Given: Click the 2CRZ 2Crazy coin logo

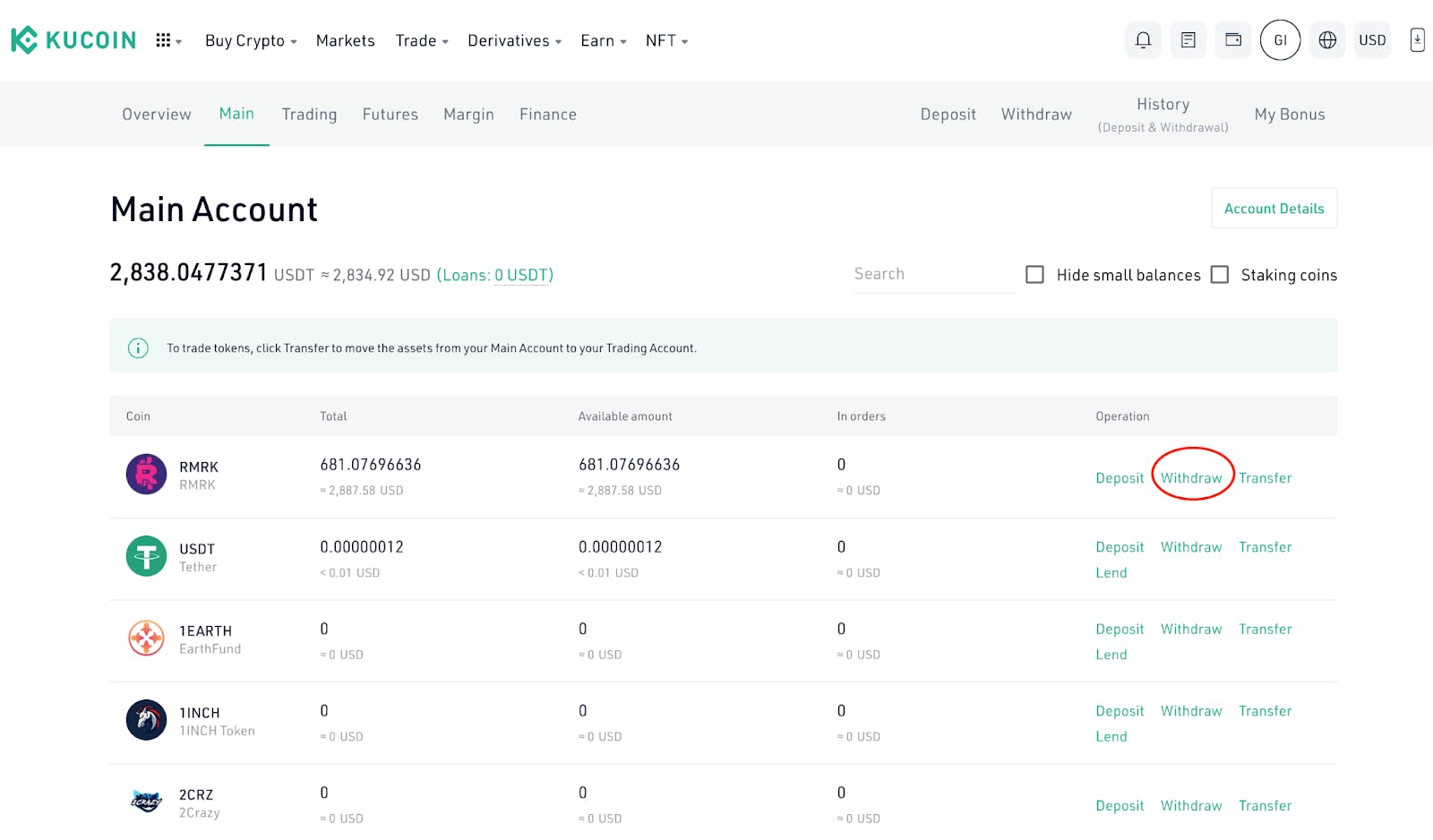Looking at the screenshot, I should click(x=146, y=801).
